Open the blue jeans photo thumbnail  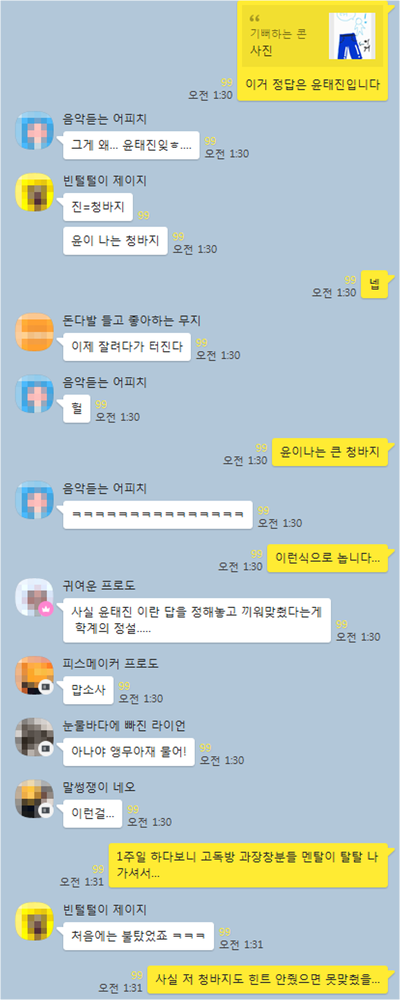coord(353,36)
